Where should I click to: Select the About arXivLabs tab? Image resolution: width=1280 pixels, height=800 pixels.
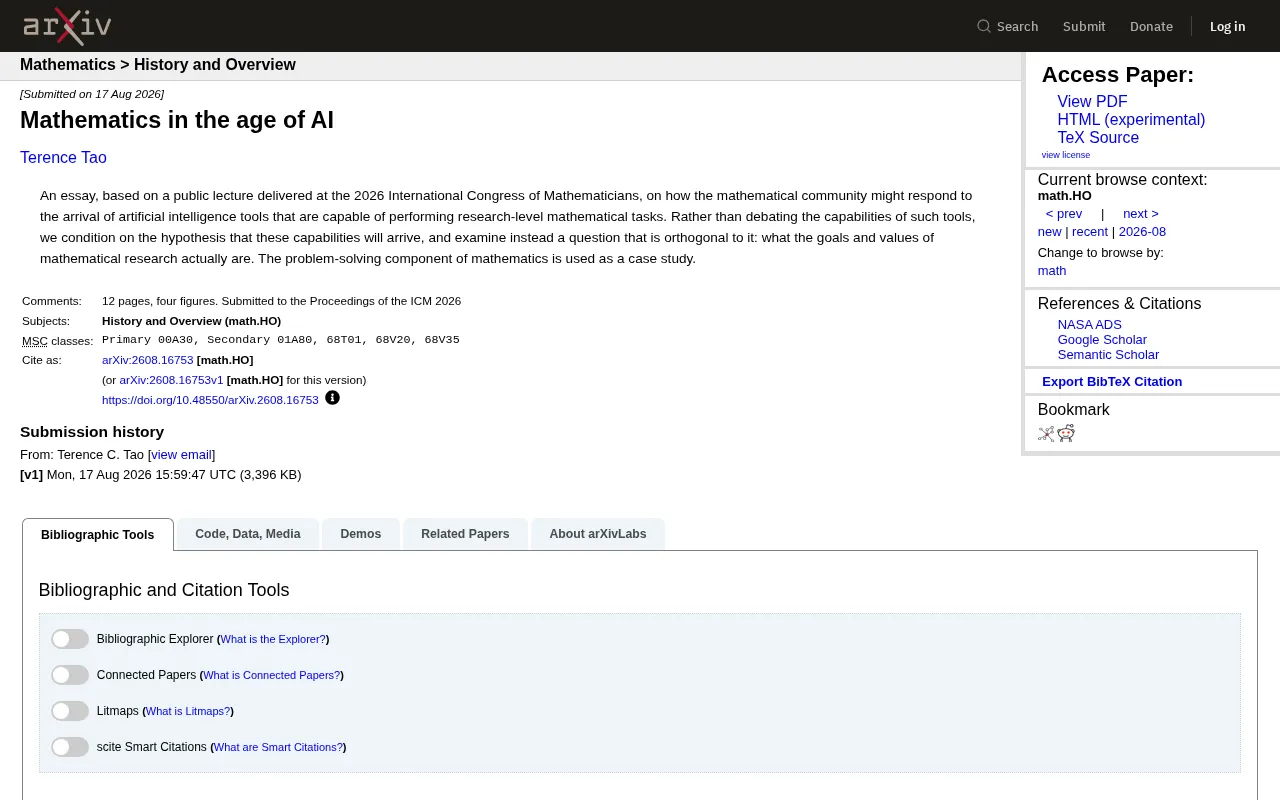tap(598, 534)
